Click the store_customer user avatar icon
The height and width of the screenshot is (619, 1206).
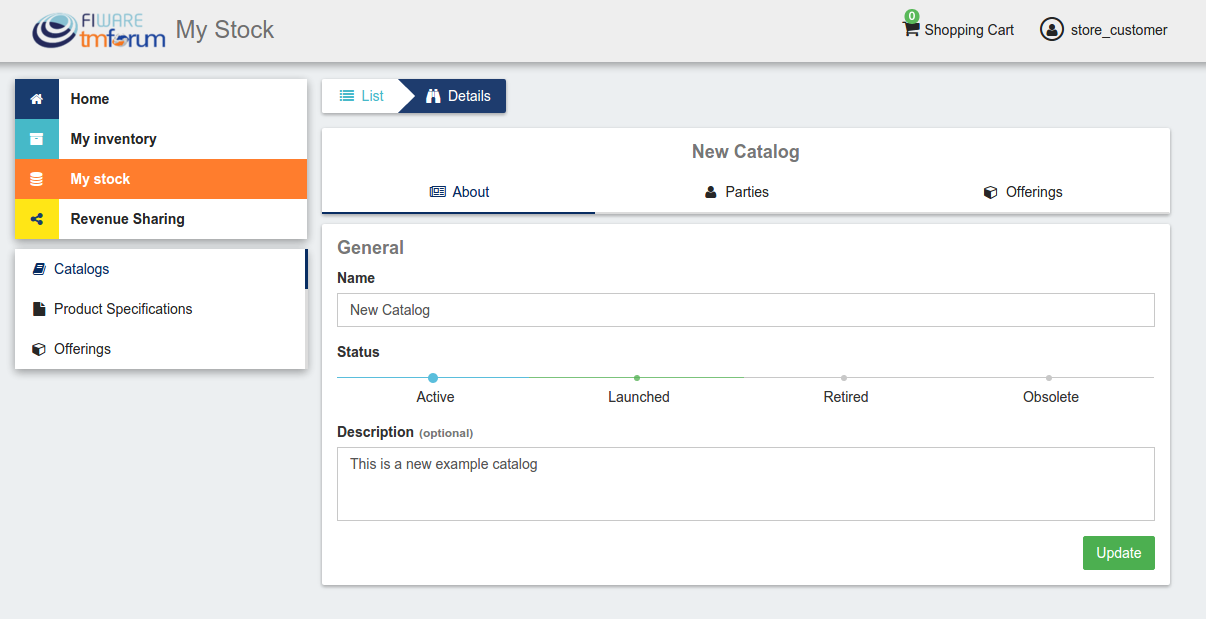tap(1052, 30)
